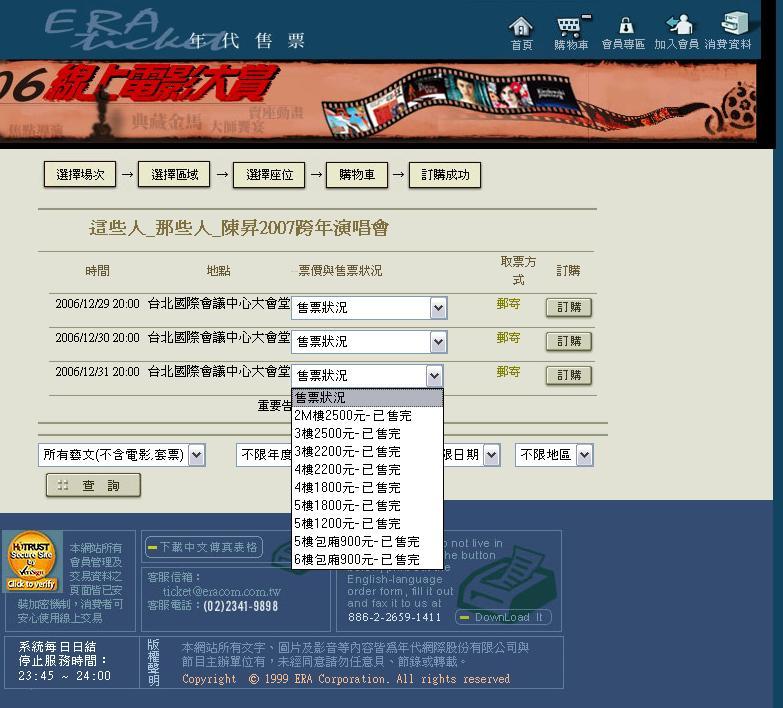Screen dimensions: 783x708
Task: Go to home page icon 首頁
Action: tap(521, 33)
